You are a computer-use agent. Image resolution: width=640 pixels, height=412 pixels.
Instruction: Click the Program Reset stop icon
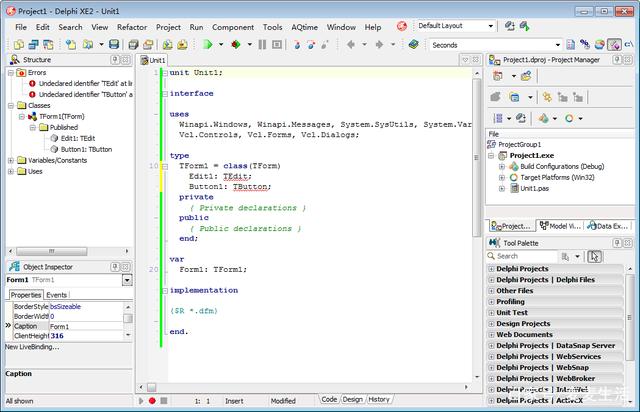click(x=277, y=45)
